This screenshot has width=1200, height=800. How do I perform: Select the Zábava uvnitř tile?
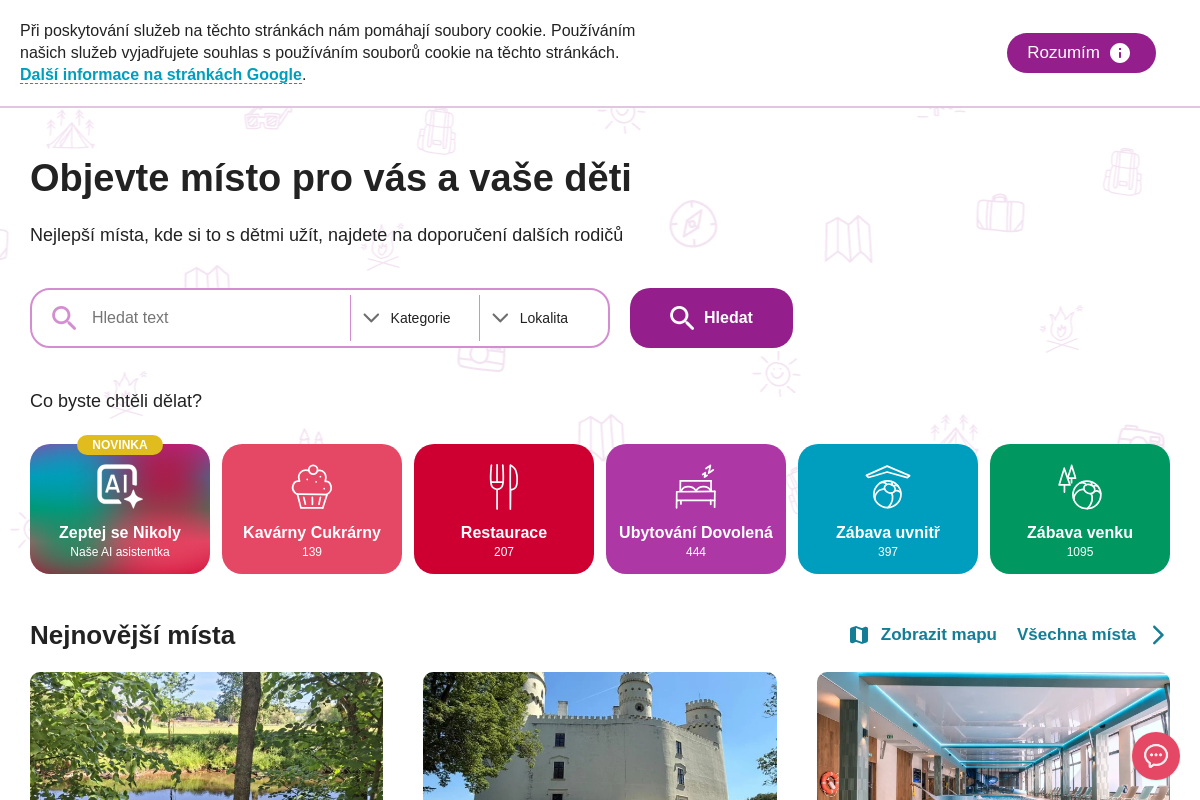coord(888,509)
